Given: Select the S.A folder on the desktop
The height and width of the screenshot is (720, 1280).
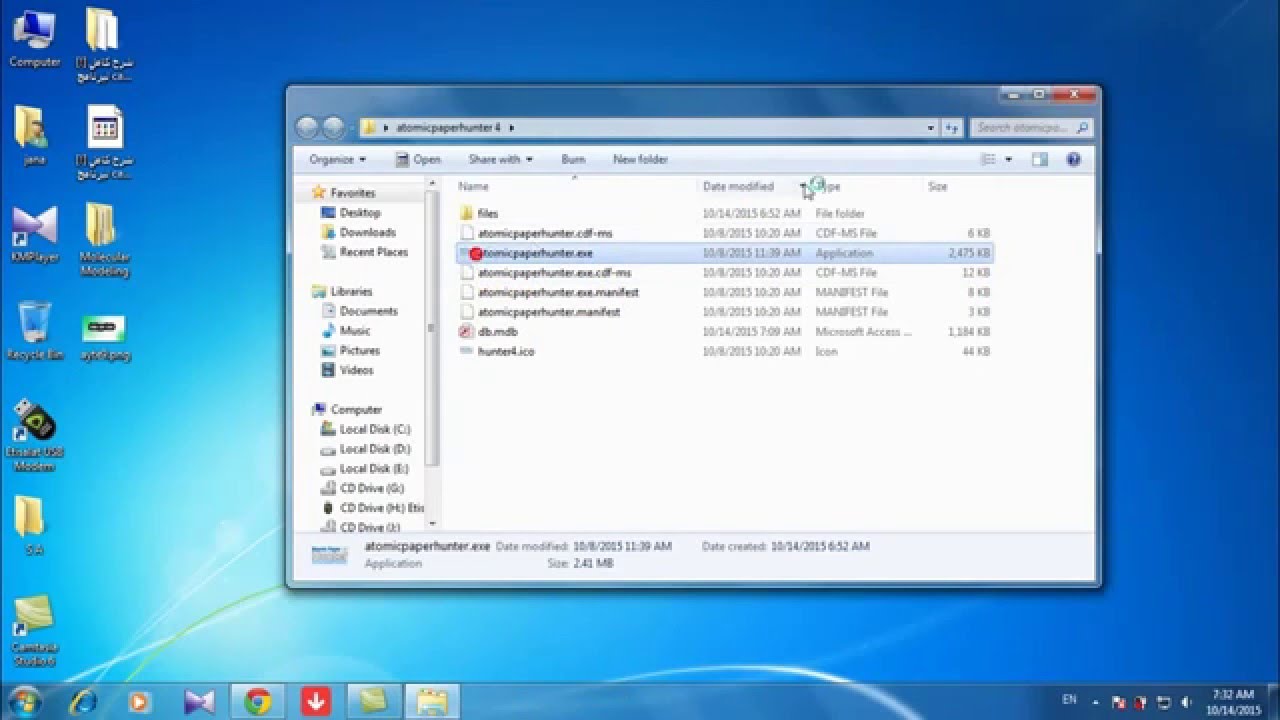Looking at the screenshot, I should pyautogui.click(x=34, y=525).
